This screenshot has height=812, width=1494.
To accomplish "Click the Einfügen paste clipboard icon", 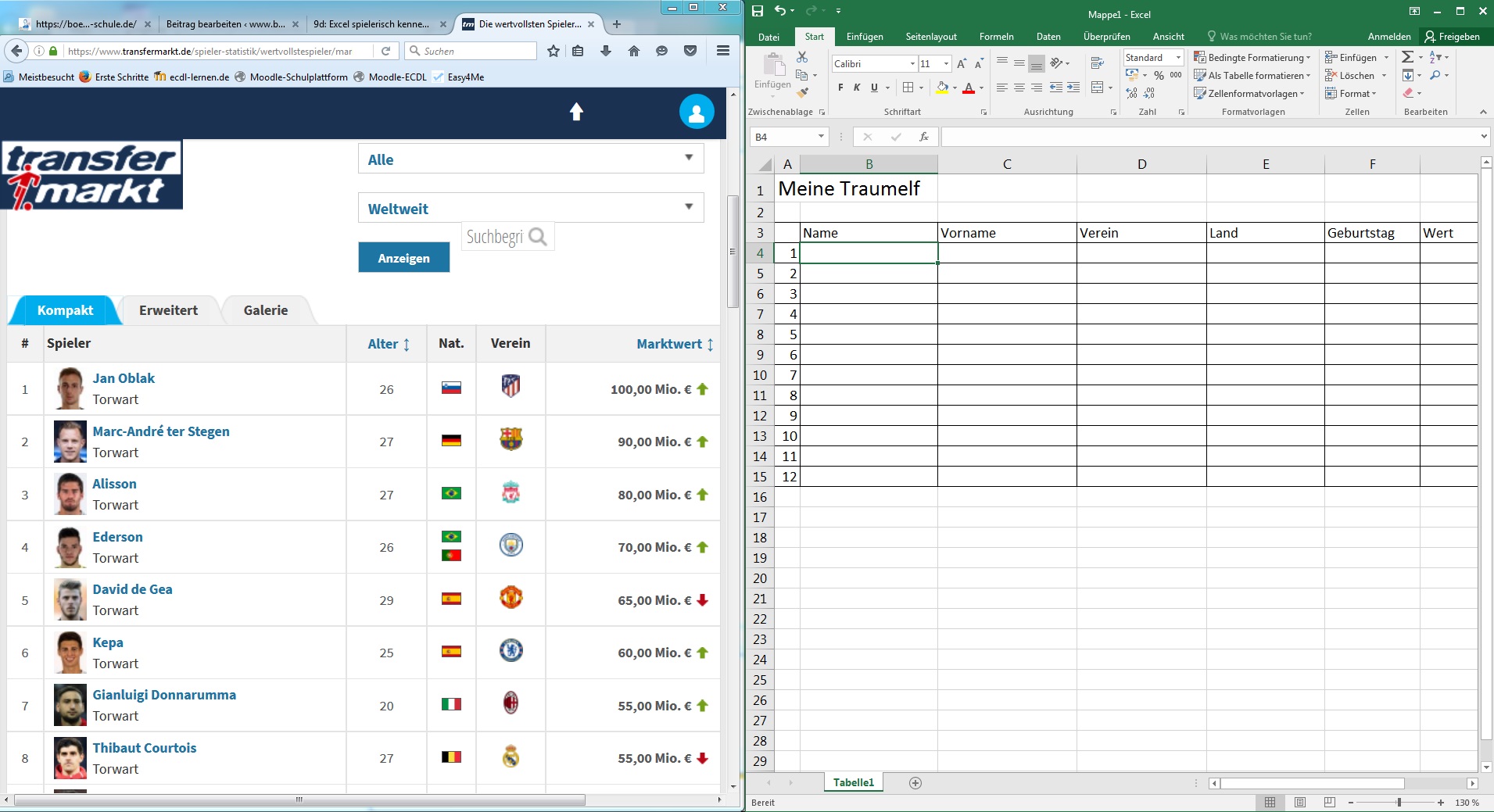I will [x=773, y=64].
